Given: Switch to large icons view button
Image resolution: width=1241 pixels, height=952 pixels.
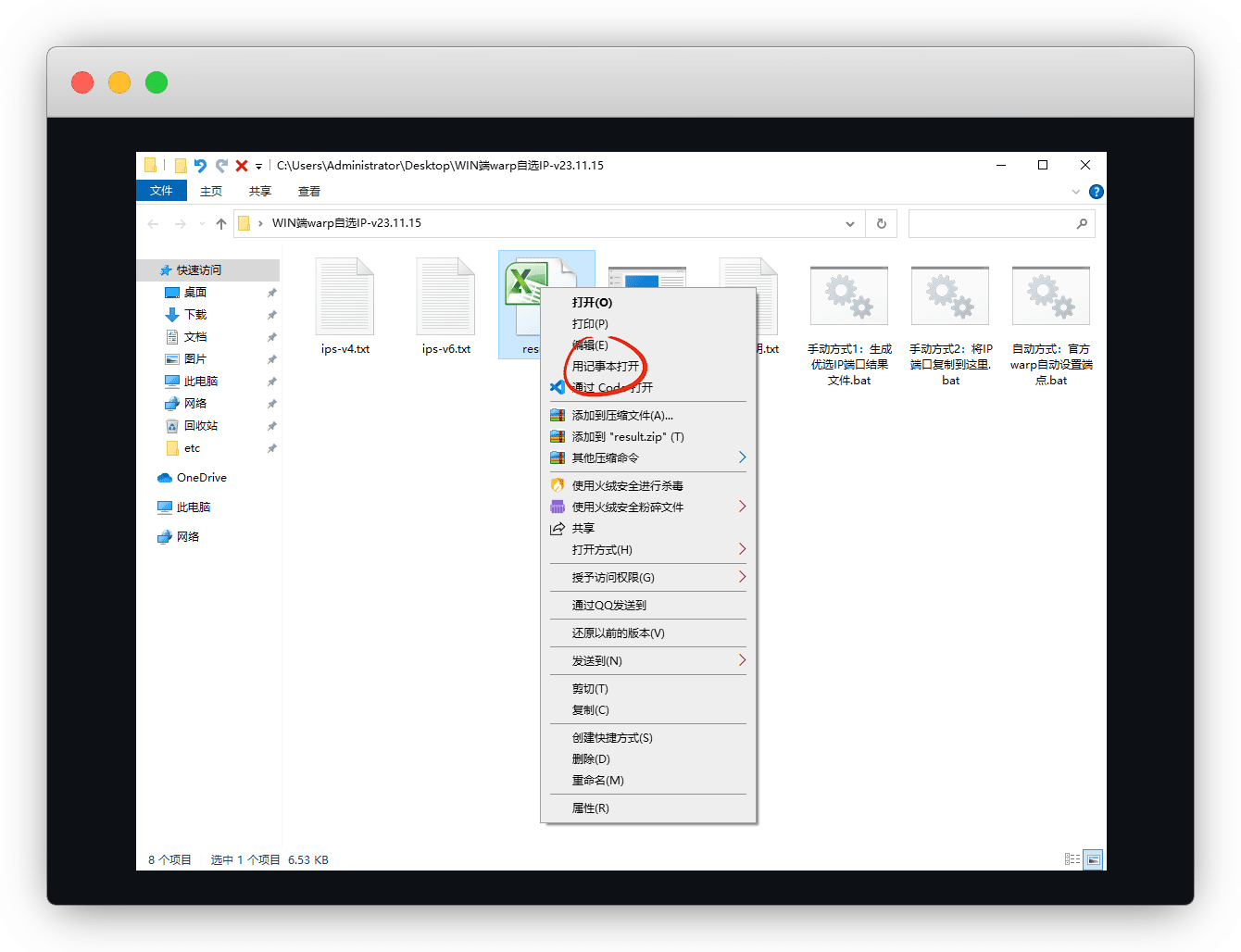Looking at the screenshot, I should (1093, 859).
